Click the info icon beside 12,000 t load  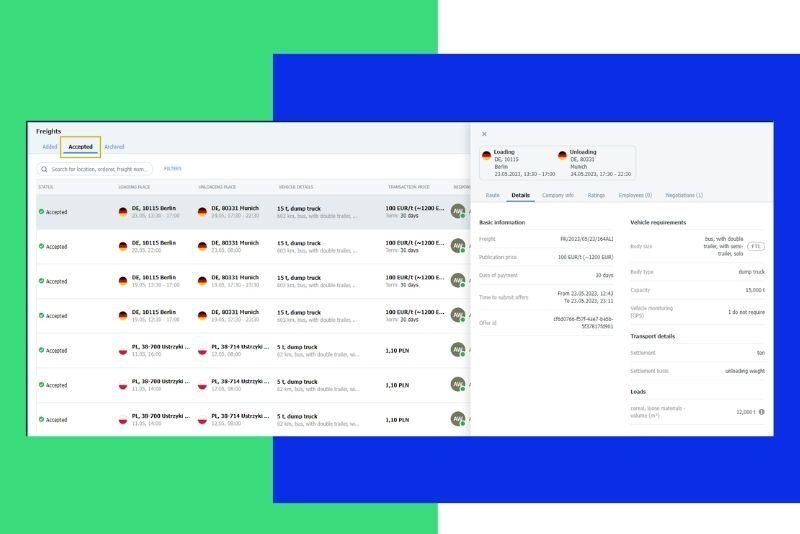(761, 412)
